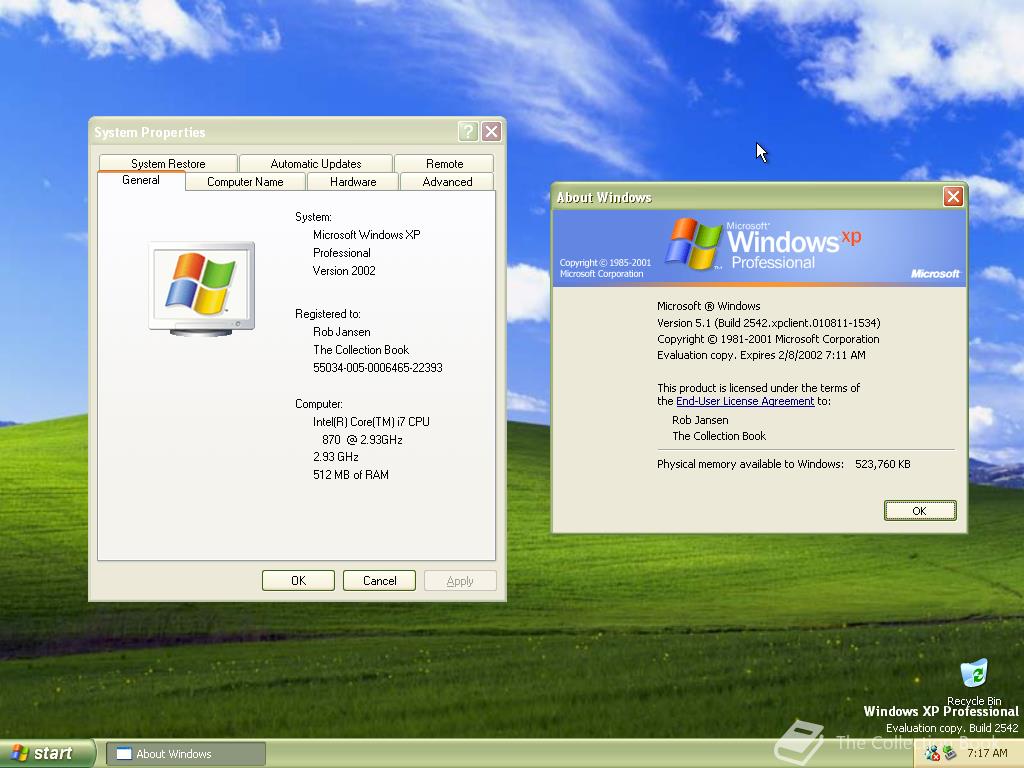The image size is (1024, 768).
Task: Click the 'Evaluation copy. Expires 2/8/2002' line
Action: click(x=761, y=355)
